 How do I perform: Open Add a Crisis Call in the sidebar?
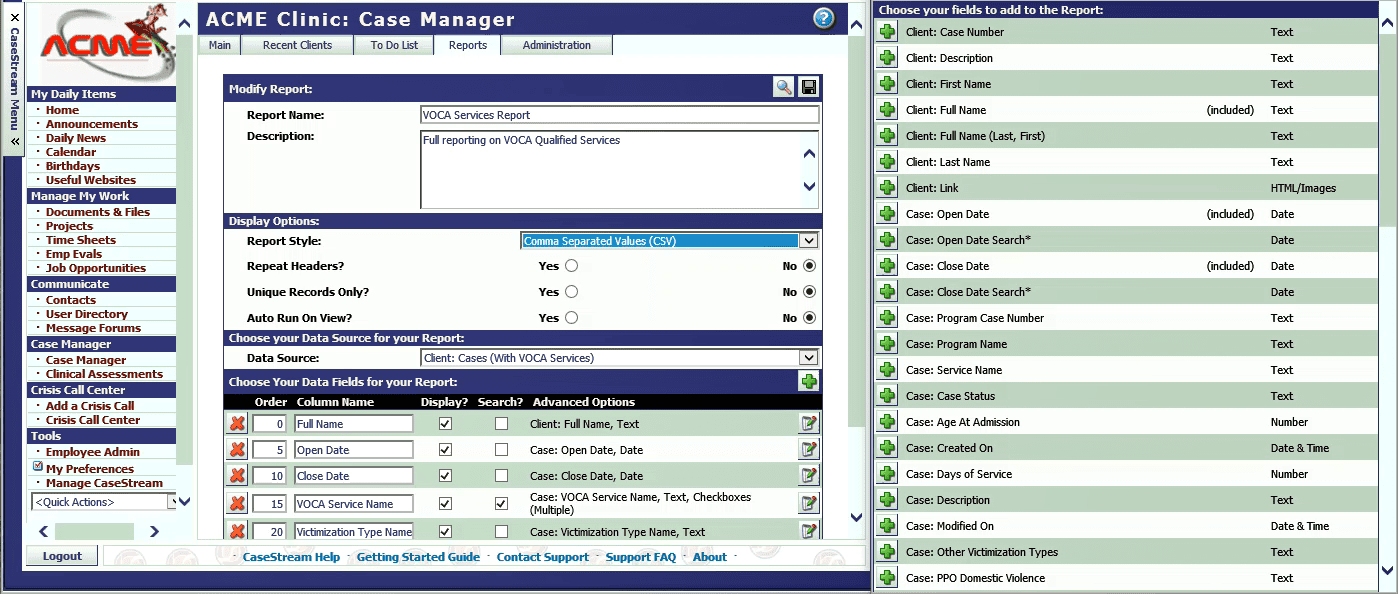(x=90, y=406)
